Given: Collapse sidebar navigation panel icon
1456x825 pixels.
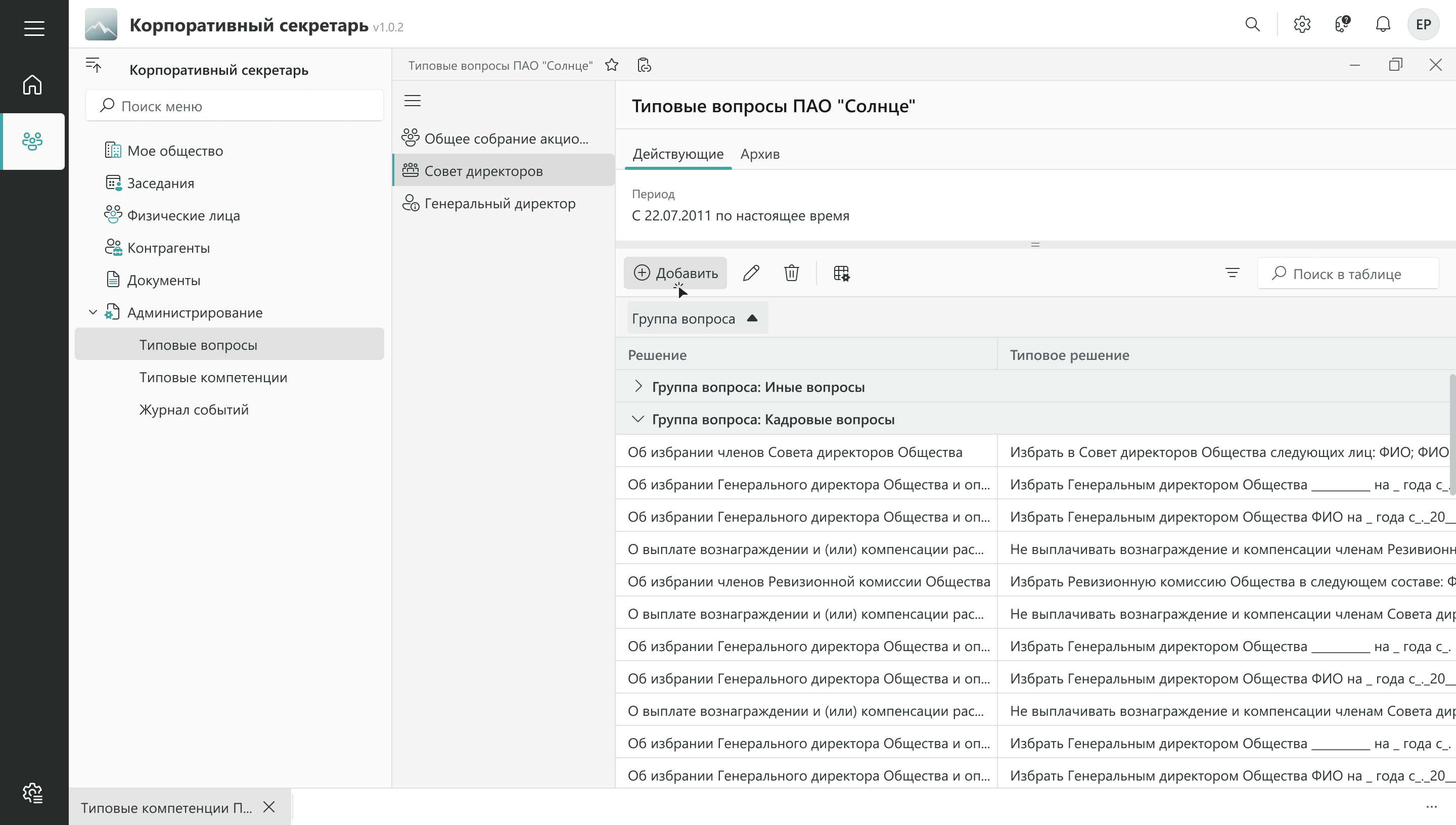Looking at the screenshot, I should 94,65.
